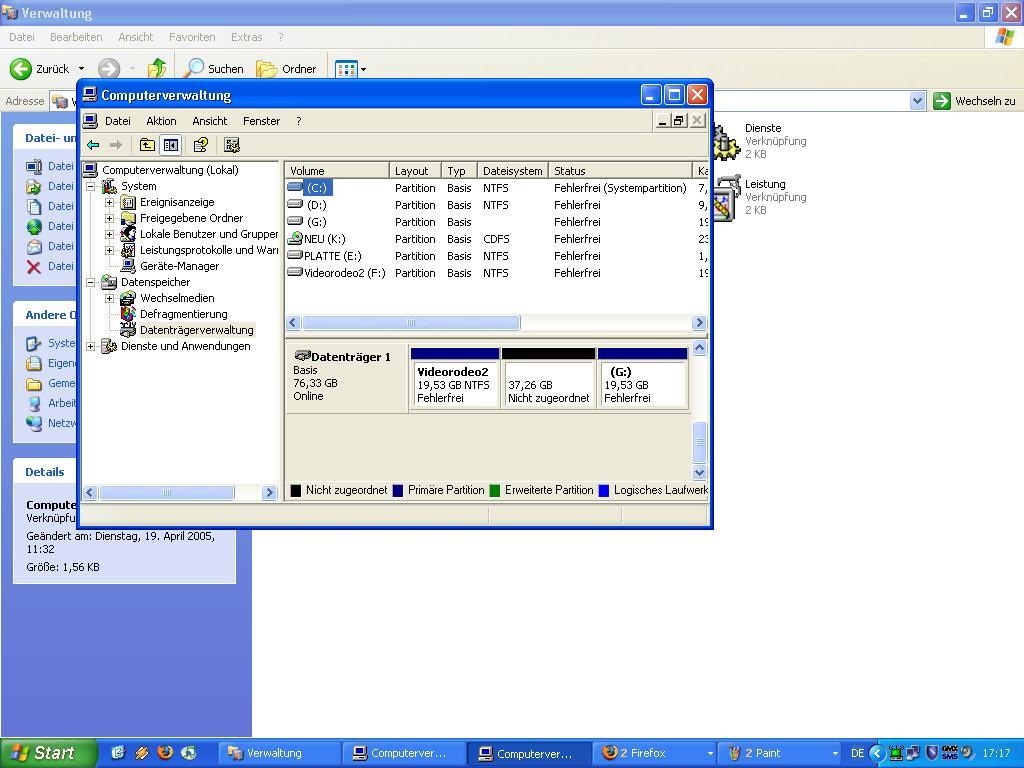The height and width of the screenshot is (768, 1024).
Task: Click the Datenträger 1 disk label
Action: pyautogui.click(x=351, y=357)
